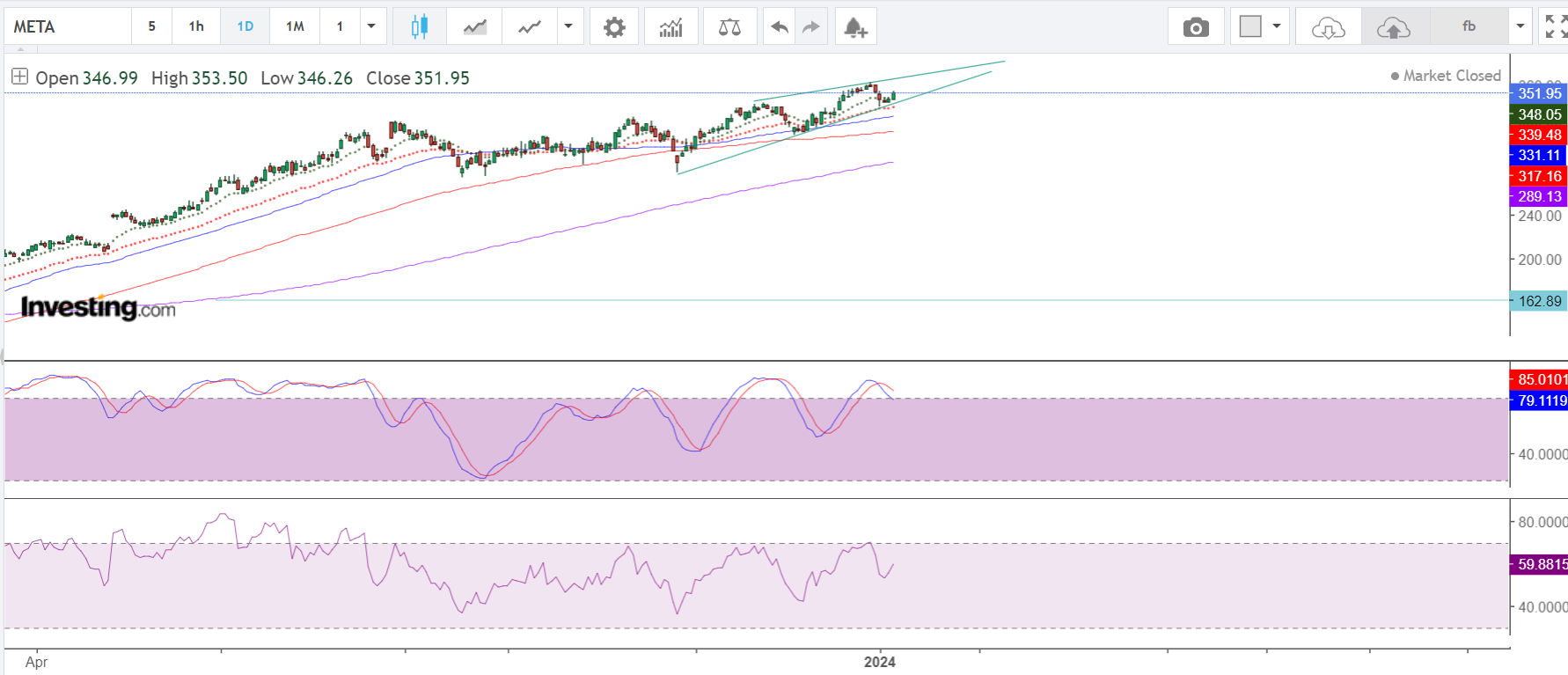Click the 162.89 horizontal line label
The image size is (1568, 675).
coord(1539,301)
